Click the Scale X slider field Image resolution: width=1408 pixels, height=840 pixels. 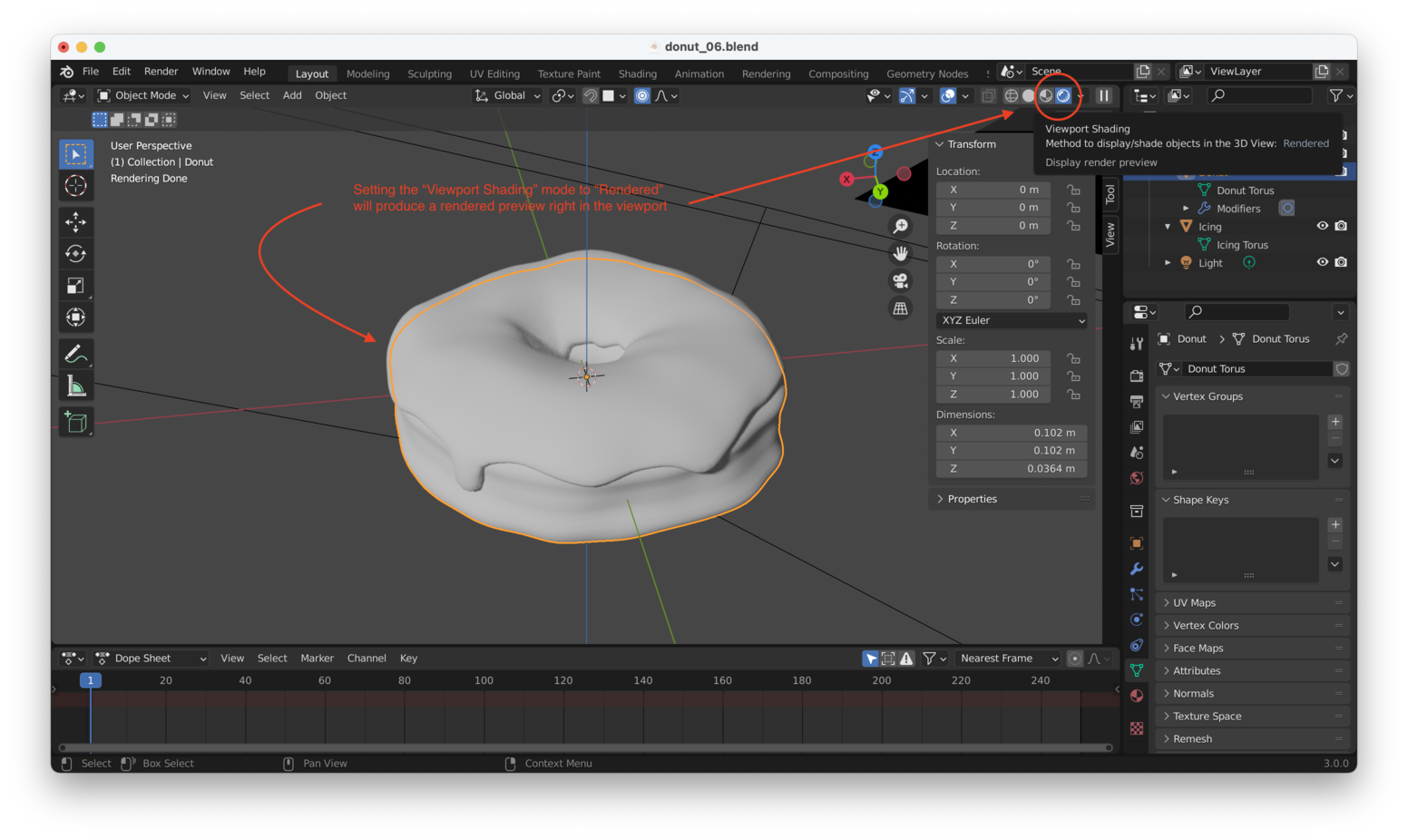pyautogui.click(x=992, y=357)
